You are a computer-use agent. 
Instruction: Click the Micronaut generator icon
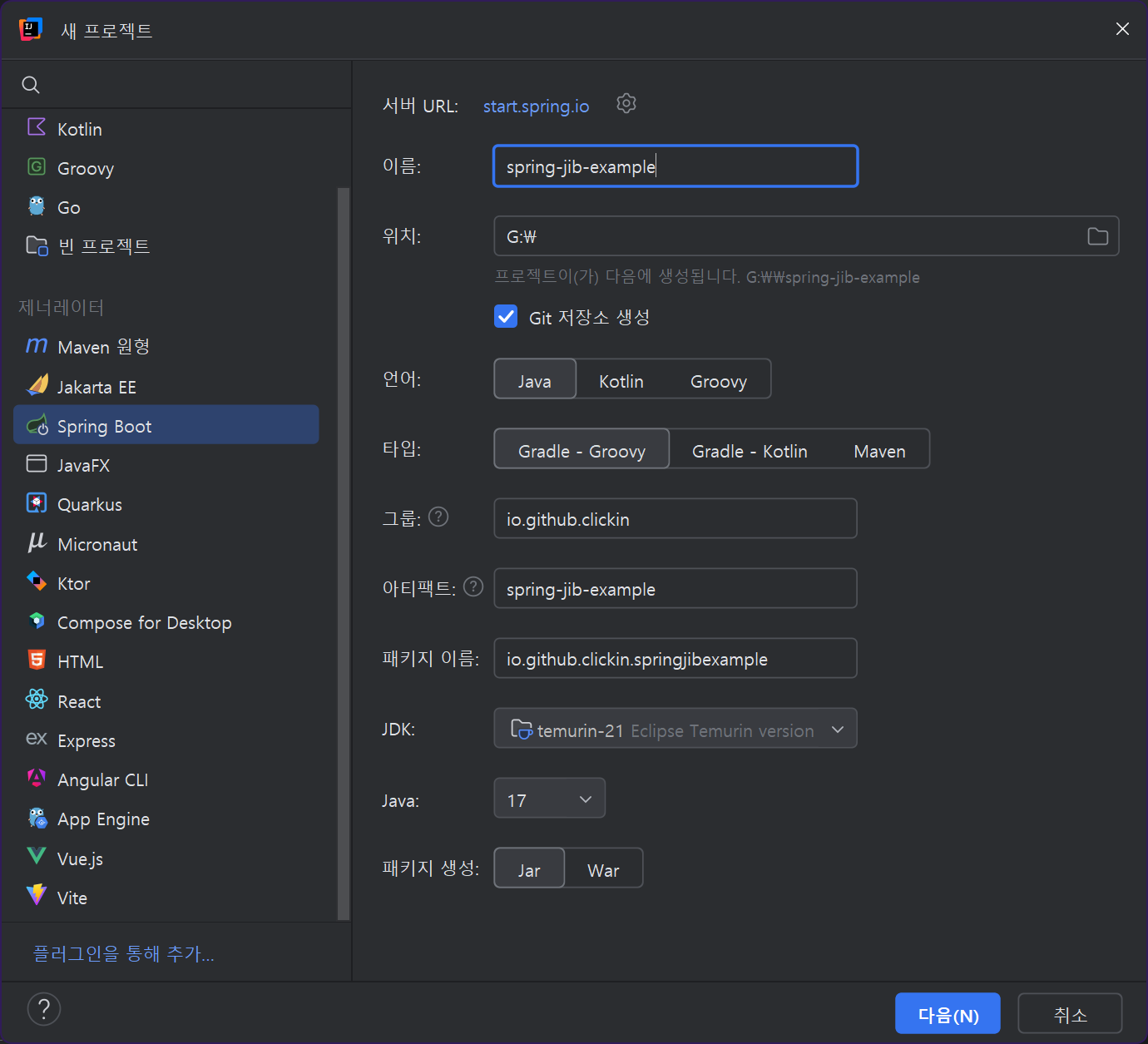point(37,542)
